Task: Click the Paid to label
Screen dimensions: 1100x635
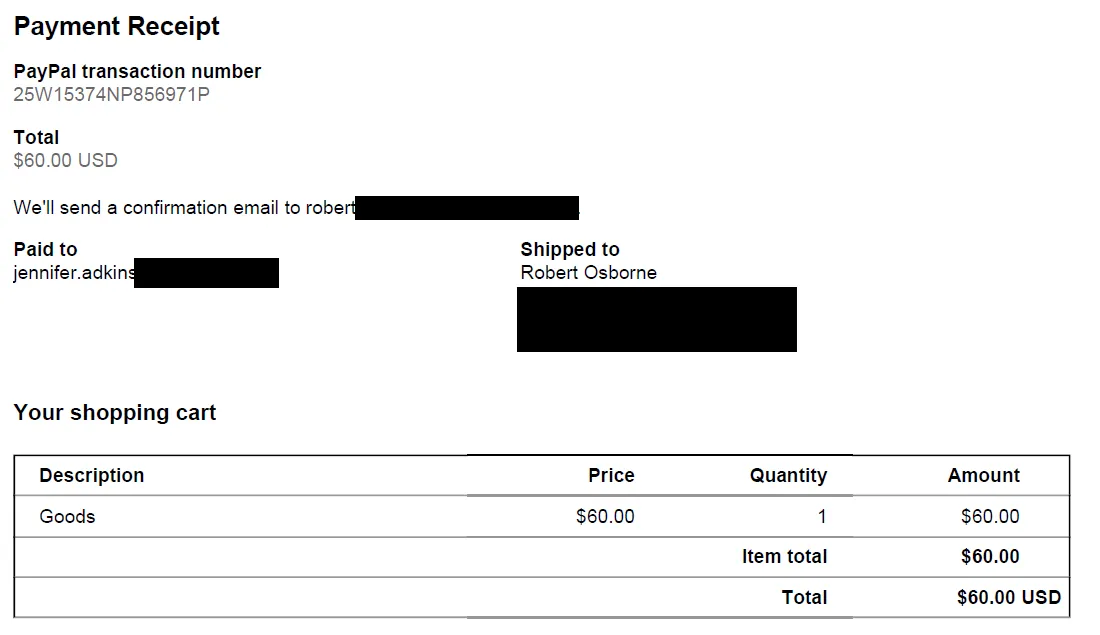Action: [46, 249]
